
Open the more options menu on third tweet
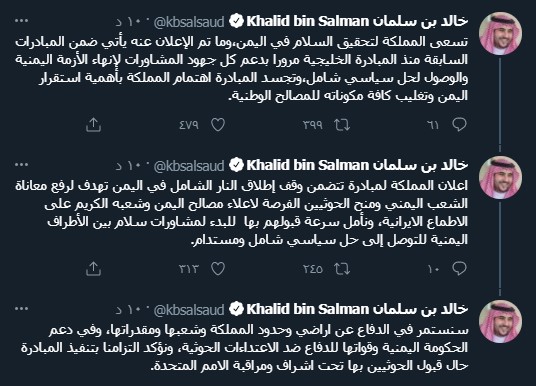tap(22, 309)
